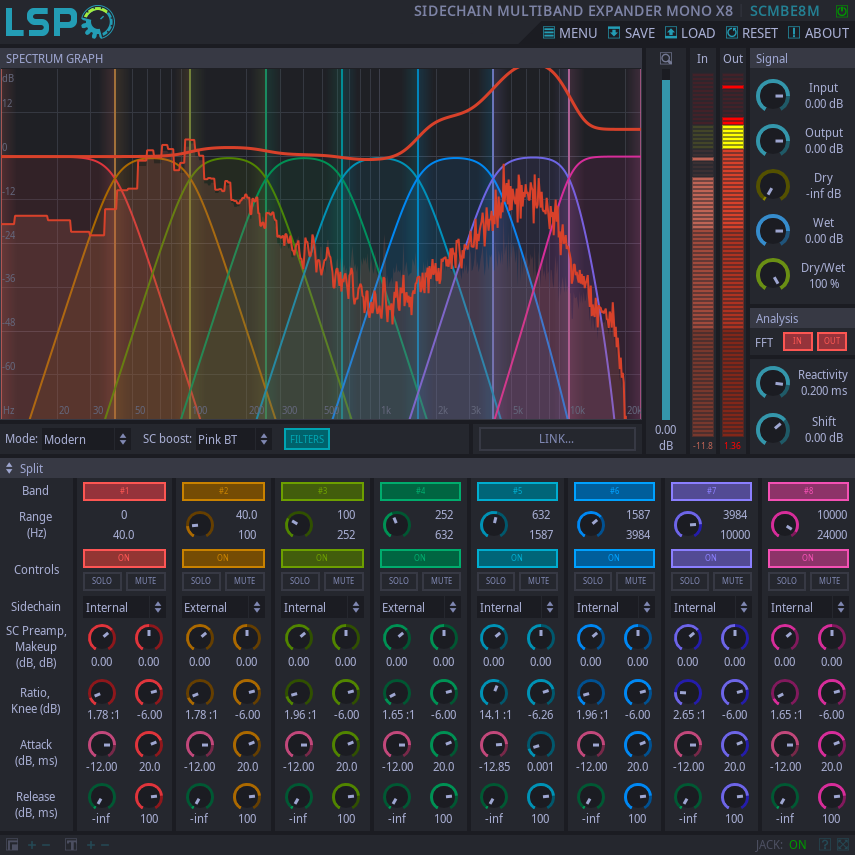Click band #5 attack time knob showing 0.001
Viewport: 855px width, 855px height.
(x=540, y=745)
